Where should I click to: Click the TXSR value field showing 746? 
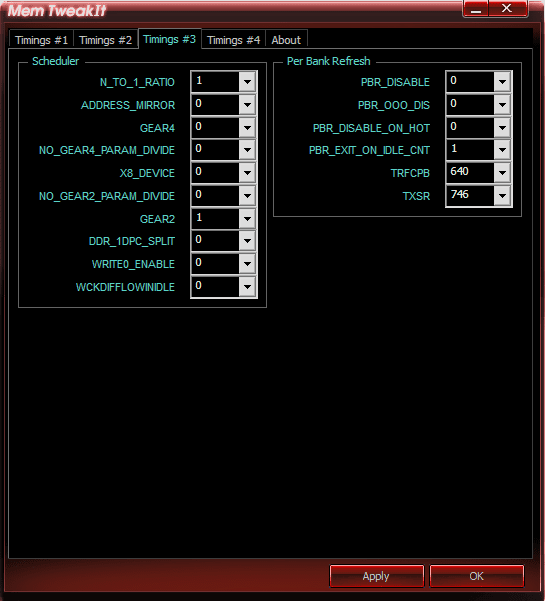coord(470,196)
